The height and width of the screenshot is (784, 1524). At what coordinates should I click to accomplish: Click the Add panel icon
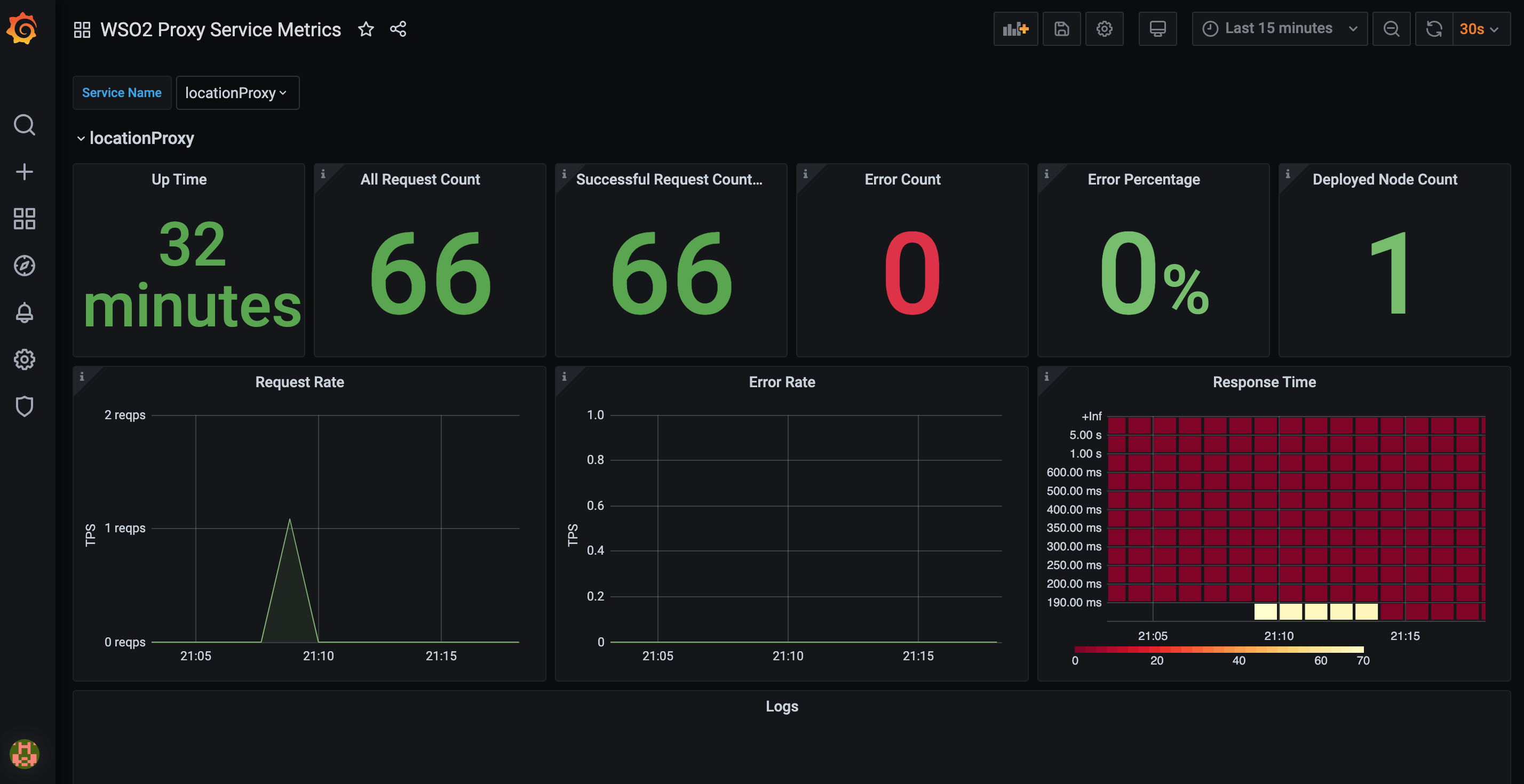[1015, 28]
